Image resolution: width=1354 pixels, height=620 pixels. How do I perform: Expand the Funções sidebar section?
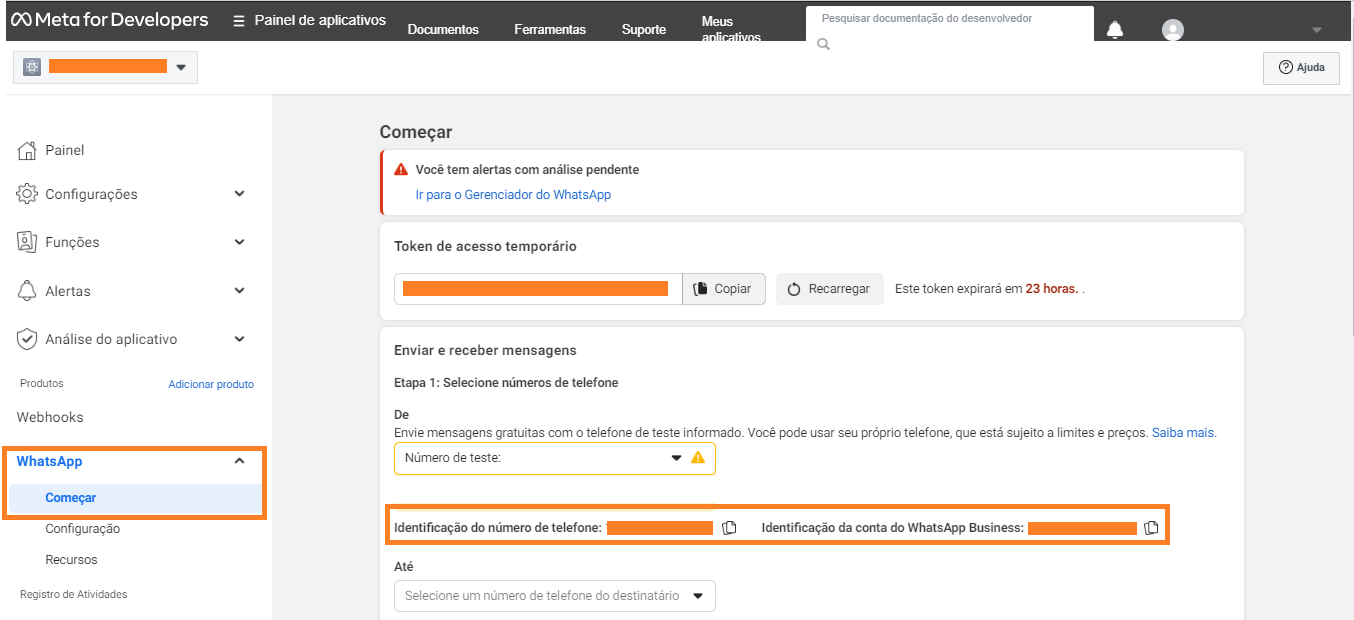(239, 242)
